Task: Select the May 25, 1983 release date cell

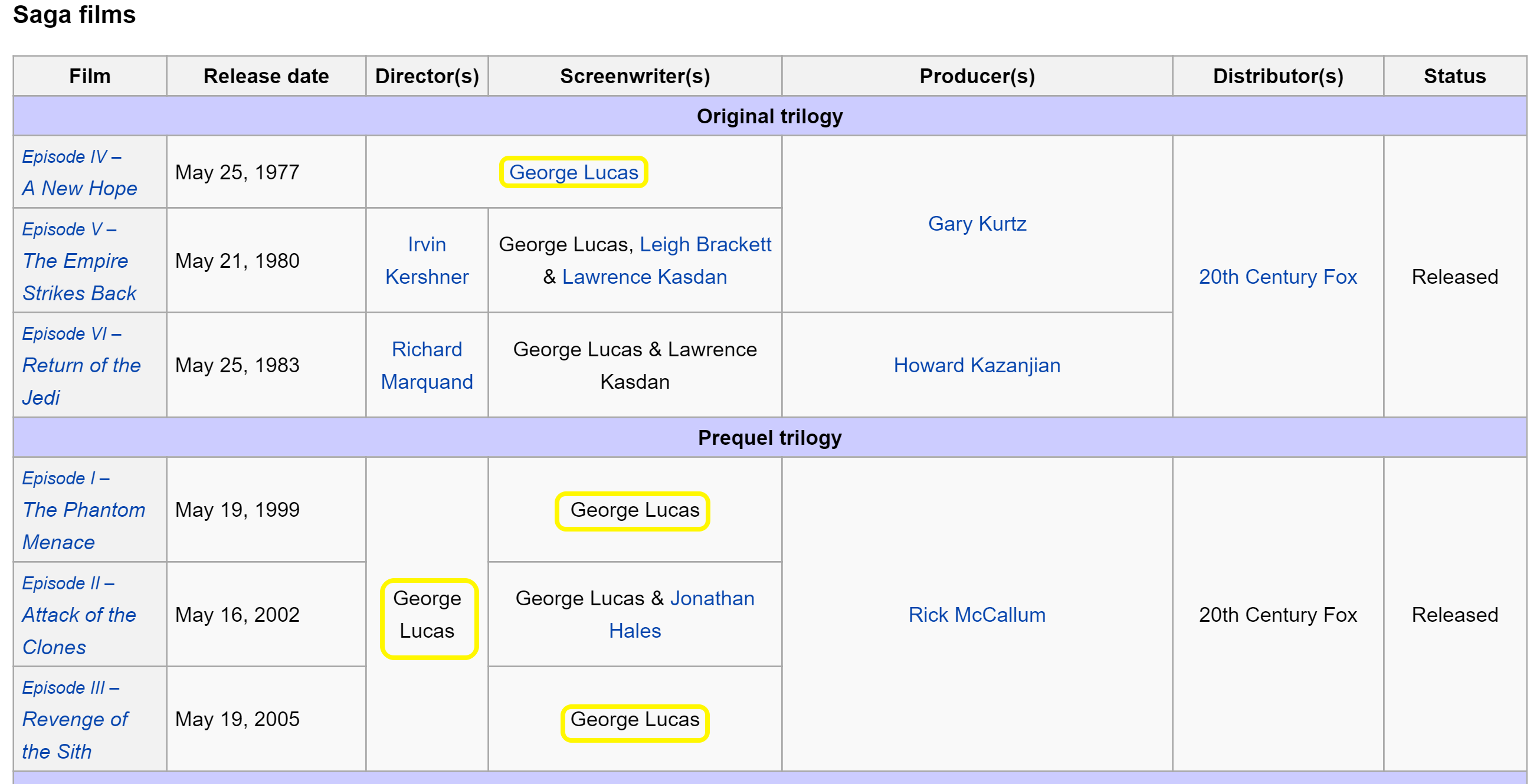Action: click(266, 365)
